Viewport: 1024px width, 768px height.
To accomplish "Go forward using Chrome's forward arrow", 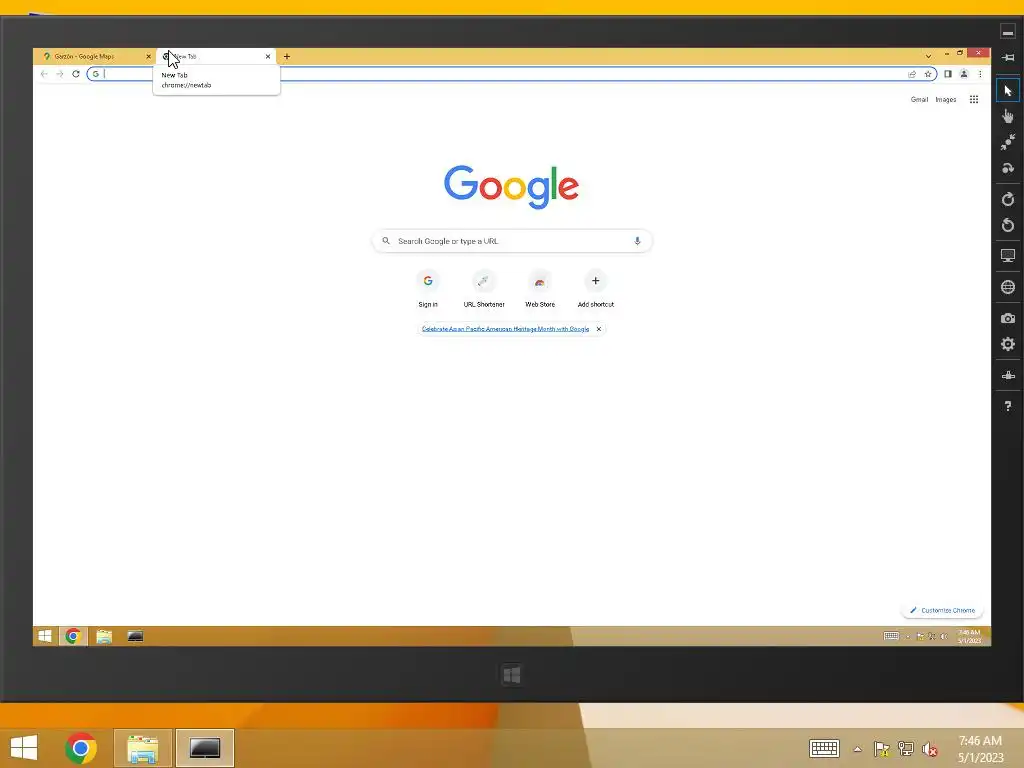I will click(x=59, y=74).
